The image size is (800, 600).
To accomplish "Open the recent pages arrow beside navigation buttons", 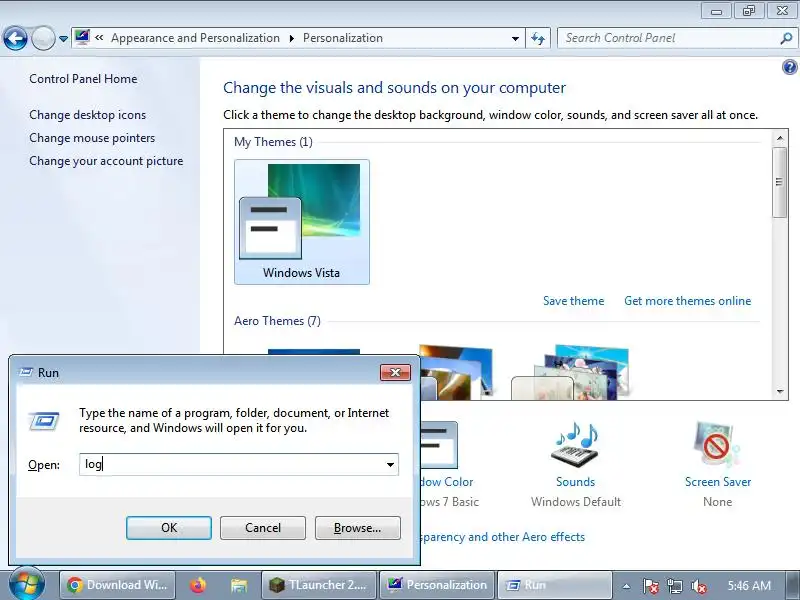I will (x=63, y=38).
